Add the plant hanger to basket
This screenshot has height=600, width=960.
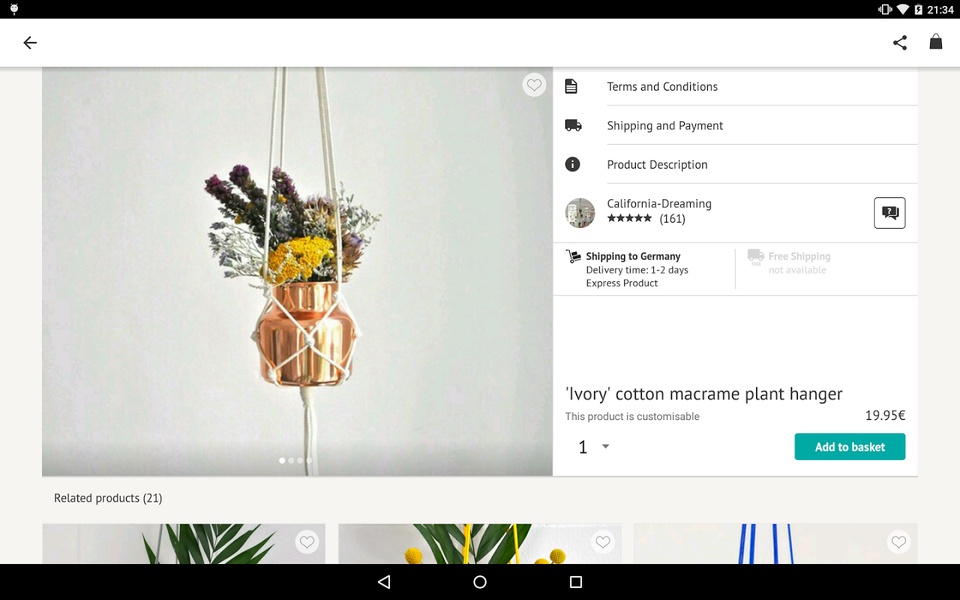pos(850,447)
